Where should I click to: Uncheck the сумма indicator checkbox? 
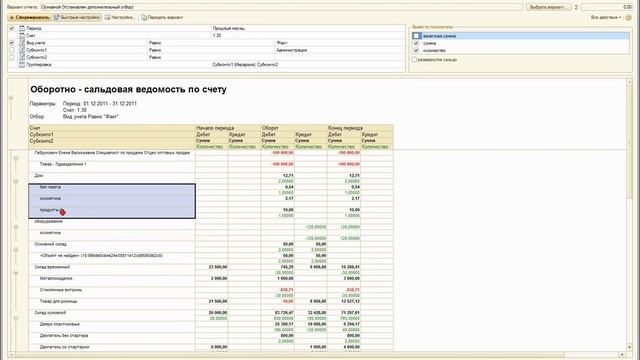(416, 43)
